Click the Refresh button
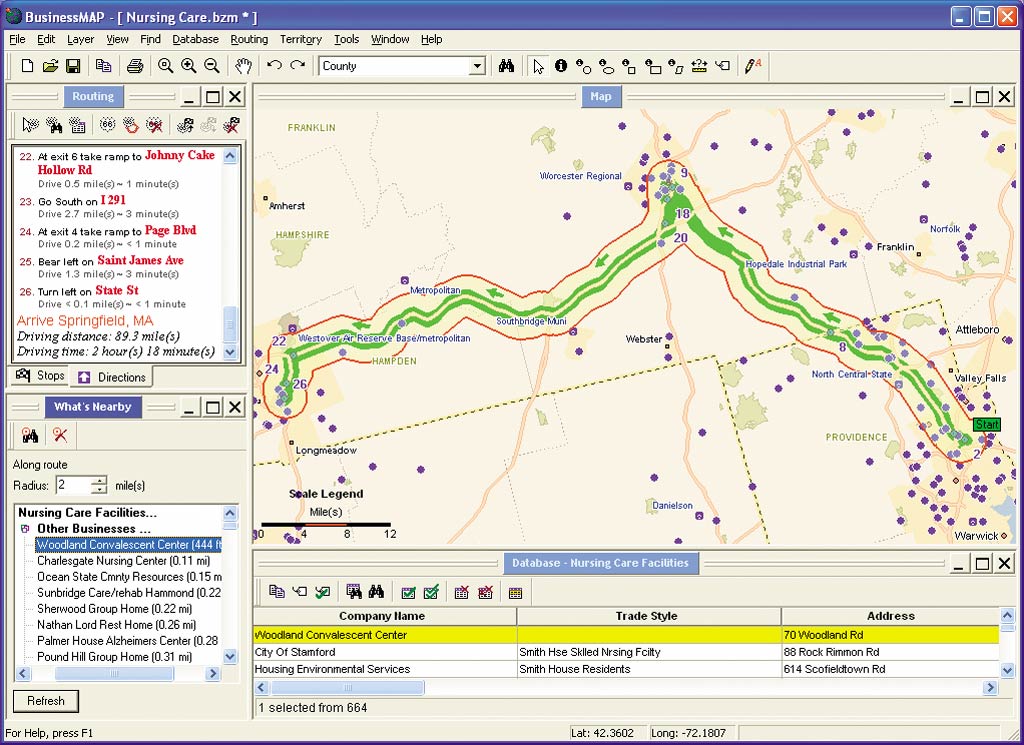 [45, 701]
